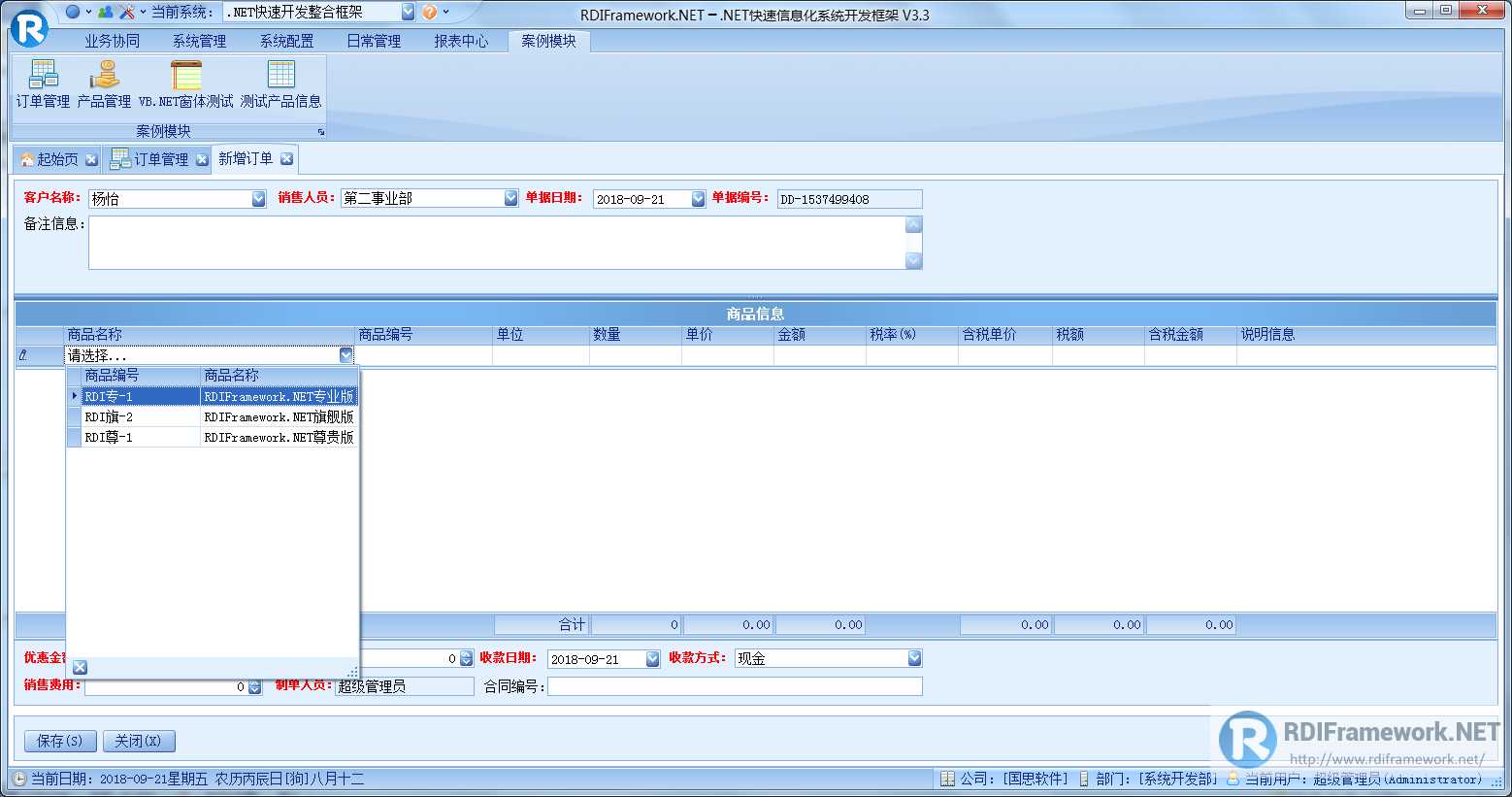This screenshot has height=797, width=1512.
Task: Switch to 订单管理 document tab
Action: click(156, 159)
